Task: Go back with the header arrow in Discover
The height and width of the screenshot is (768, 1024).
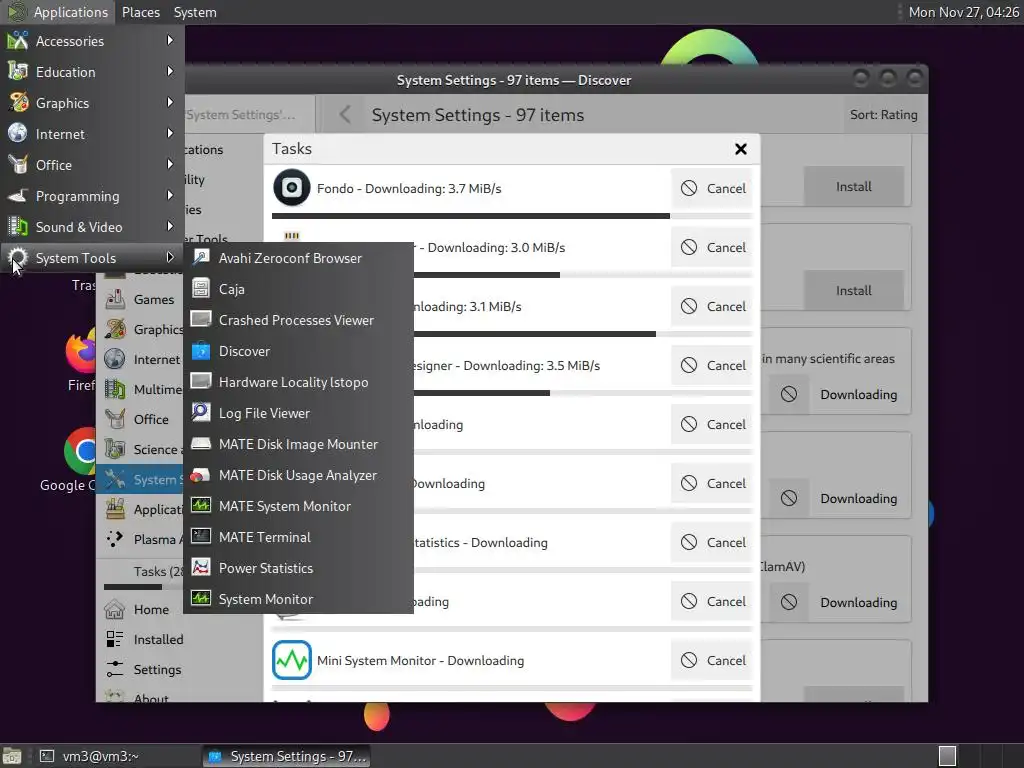Action: point(345,115)
